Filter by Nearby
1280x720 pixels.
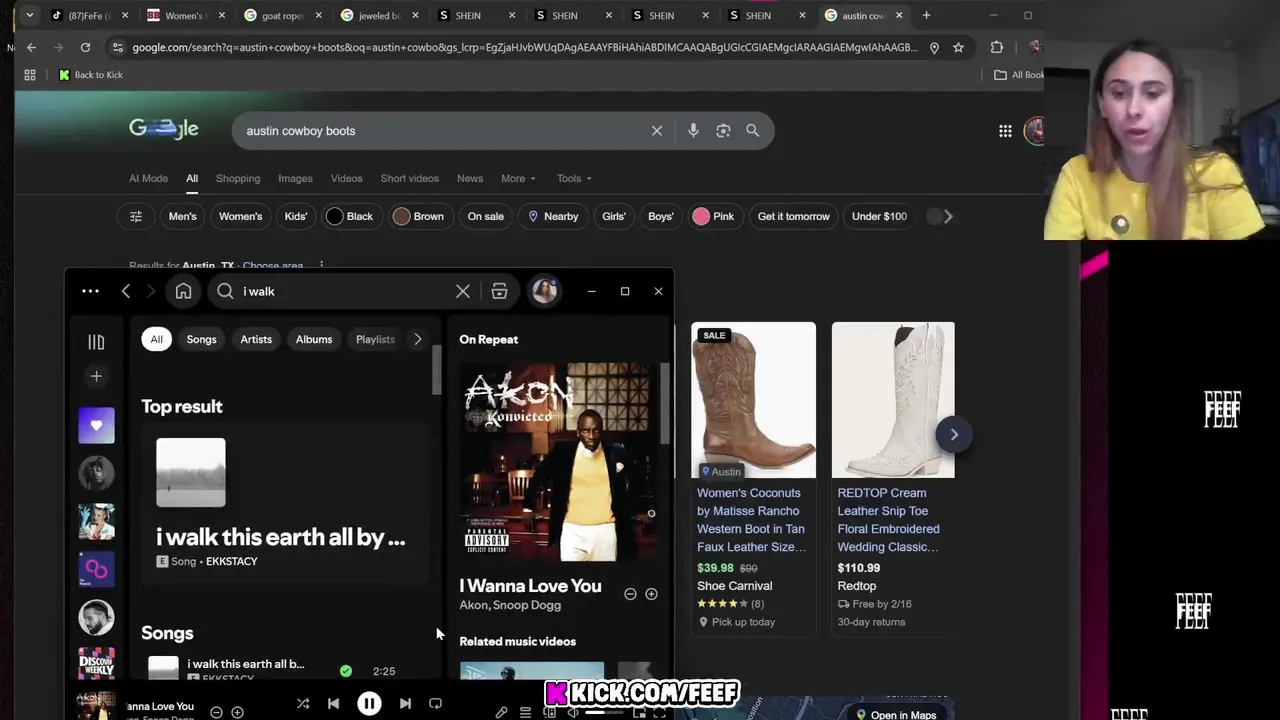[553, 216]
